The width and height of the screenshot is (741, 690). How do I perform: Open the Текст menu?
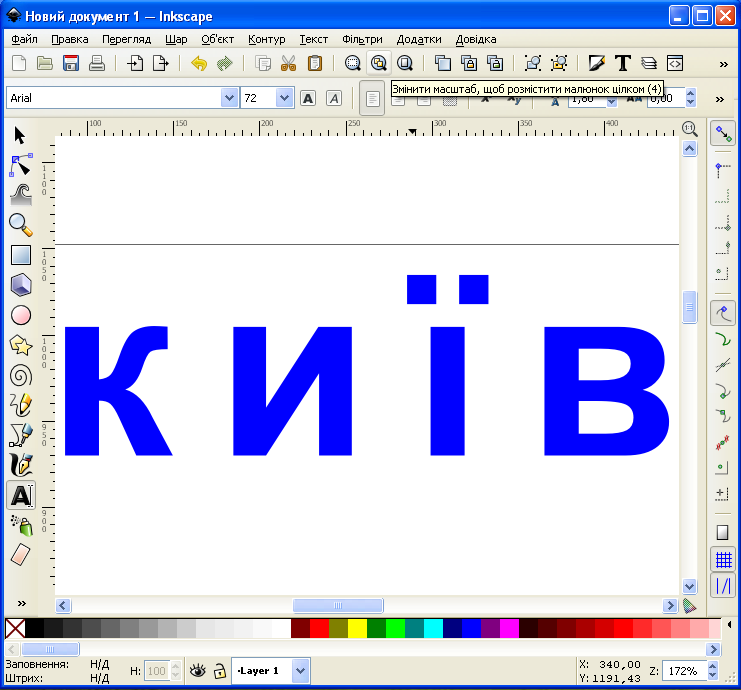pyautogui.click(x=313, y=39)
